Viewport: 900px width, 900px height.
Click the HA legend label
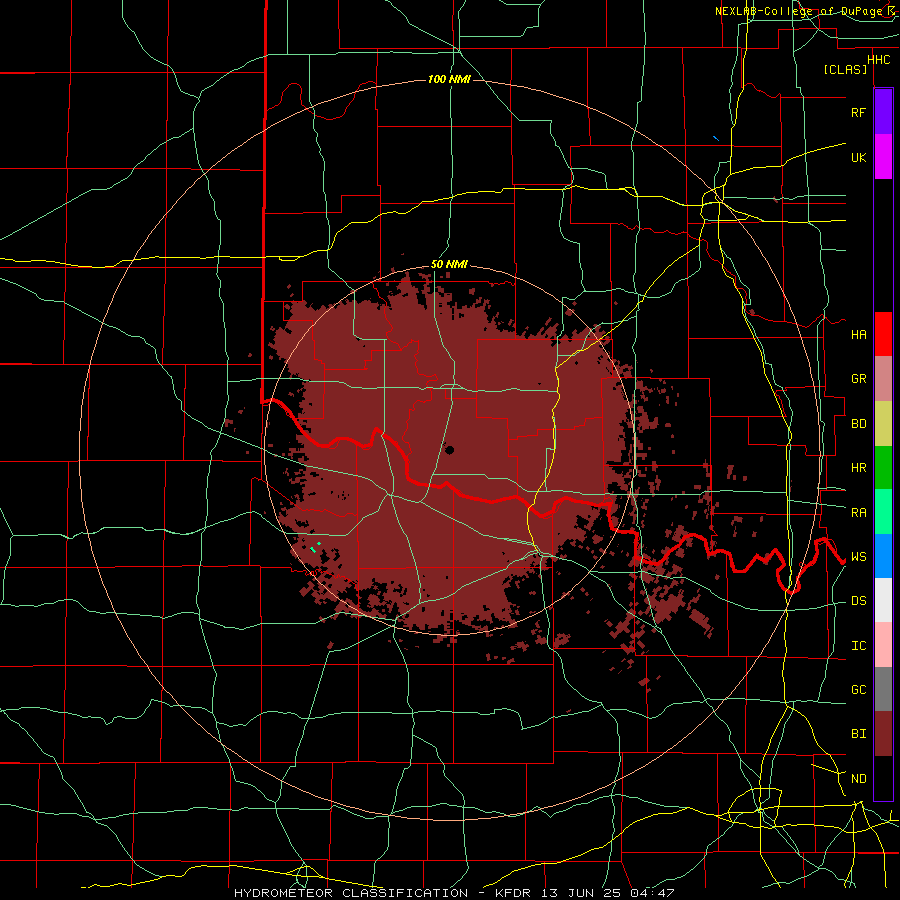[x=858, y=334]
